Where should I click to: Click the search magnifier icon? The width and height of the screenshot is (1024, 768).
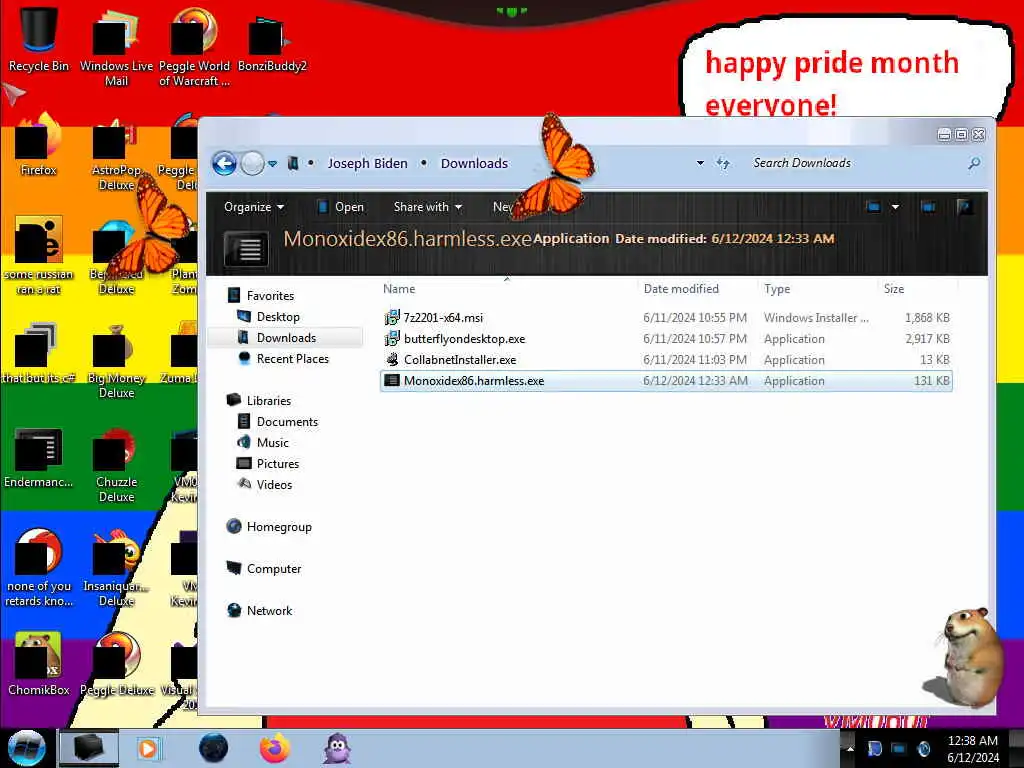pyautogui.click(x=974, y=163)
